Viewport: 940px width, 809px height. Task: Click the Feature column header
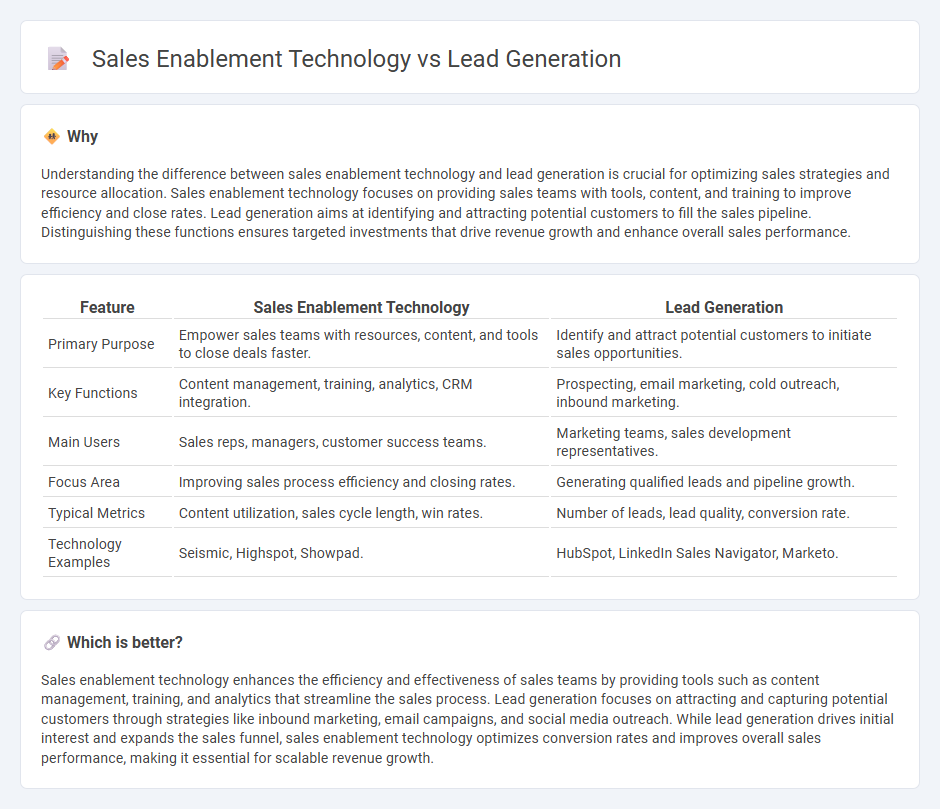tap(107, 308)
